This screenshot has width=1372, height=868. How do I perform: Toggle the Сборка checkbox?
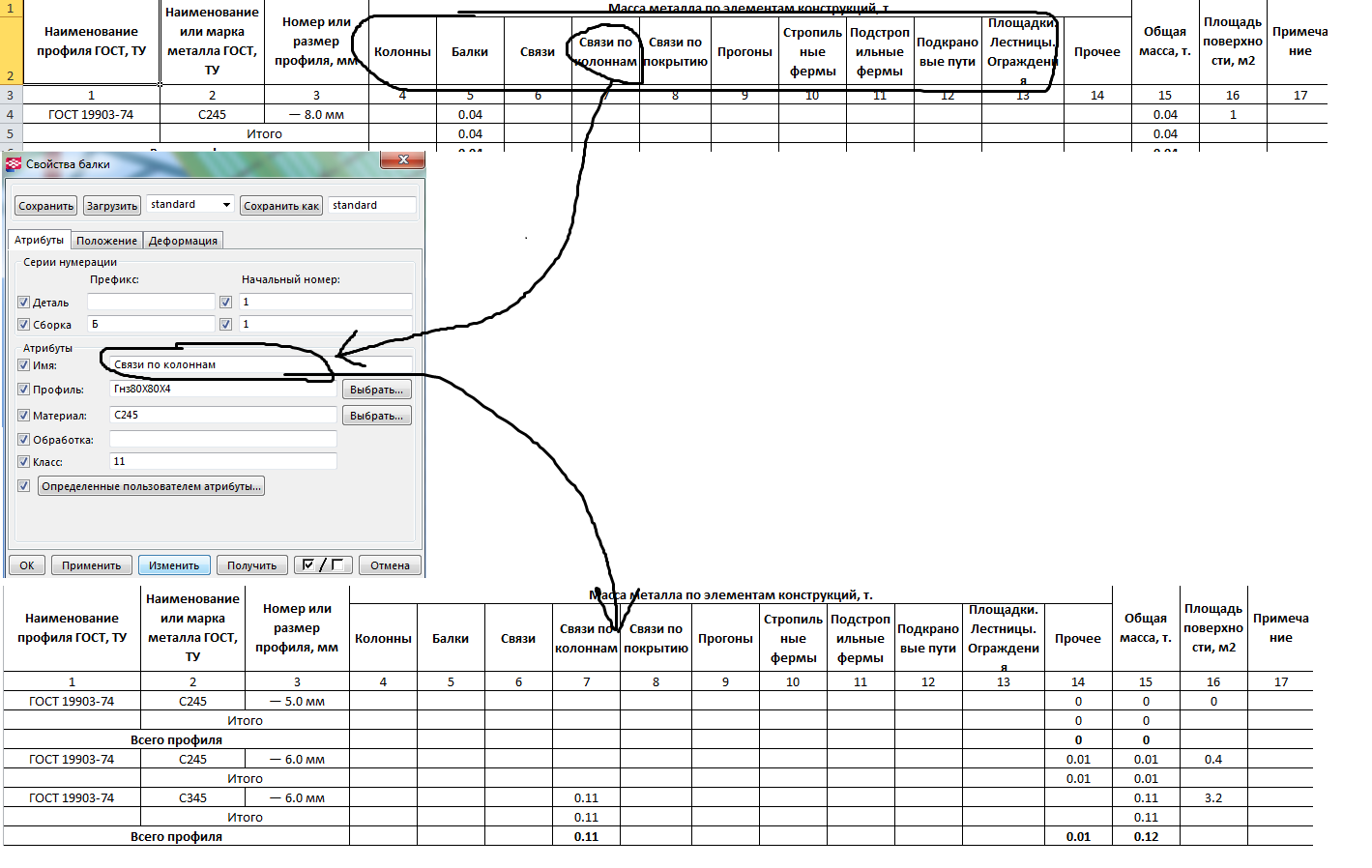pos(24,325)
